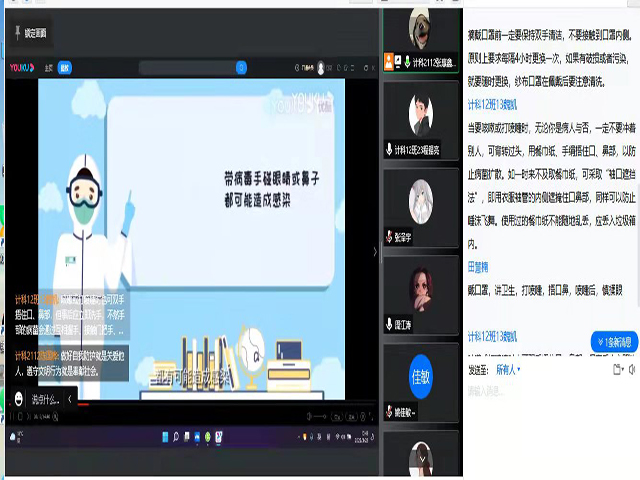Pause the Youku video playback
Screen dimensions: 640x480
pyautogui.click(x=12, y=417)
